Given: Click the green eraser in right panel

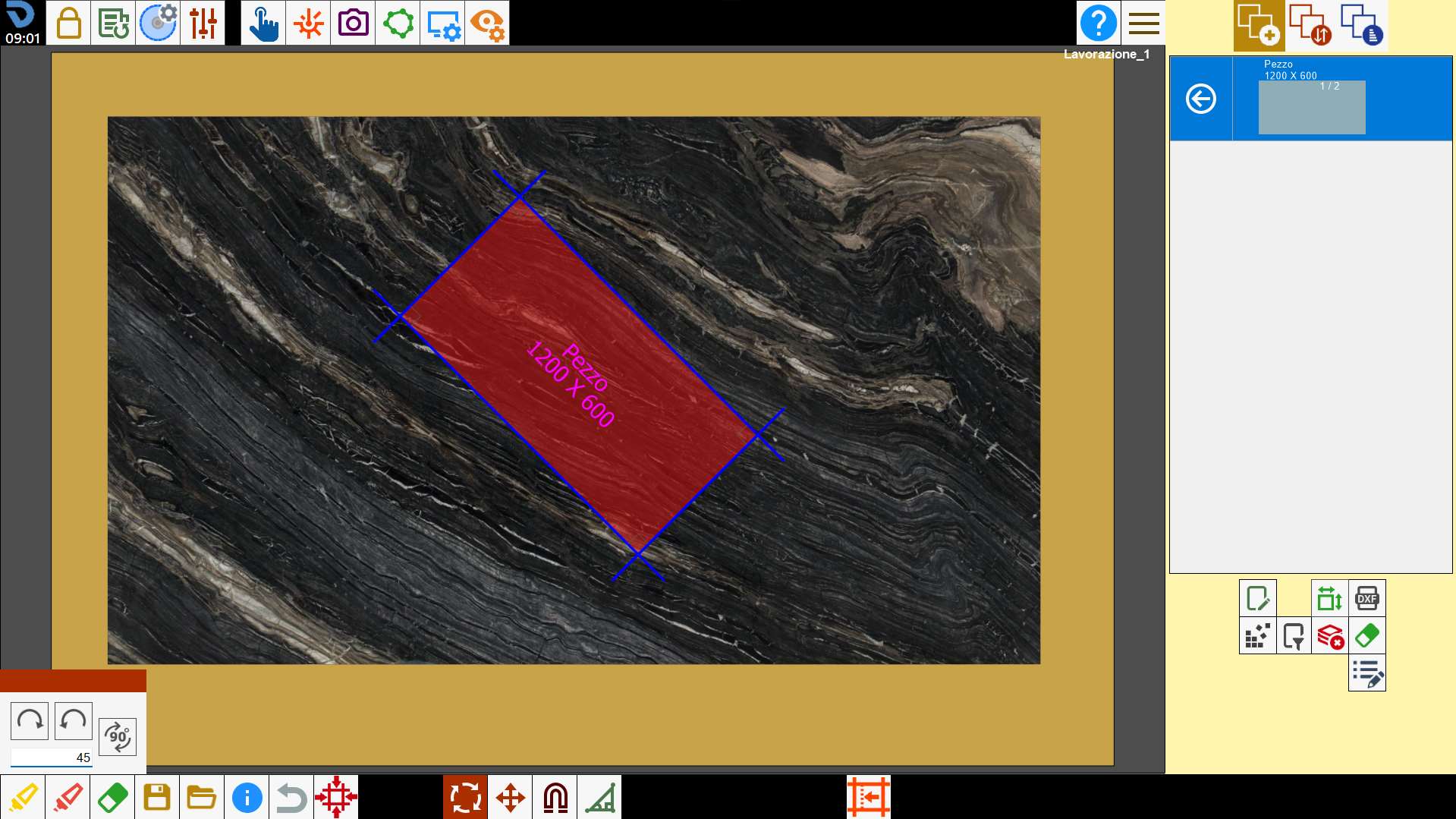Looking at the screenshot, I should (x=1367, y=635).
